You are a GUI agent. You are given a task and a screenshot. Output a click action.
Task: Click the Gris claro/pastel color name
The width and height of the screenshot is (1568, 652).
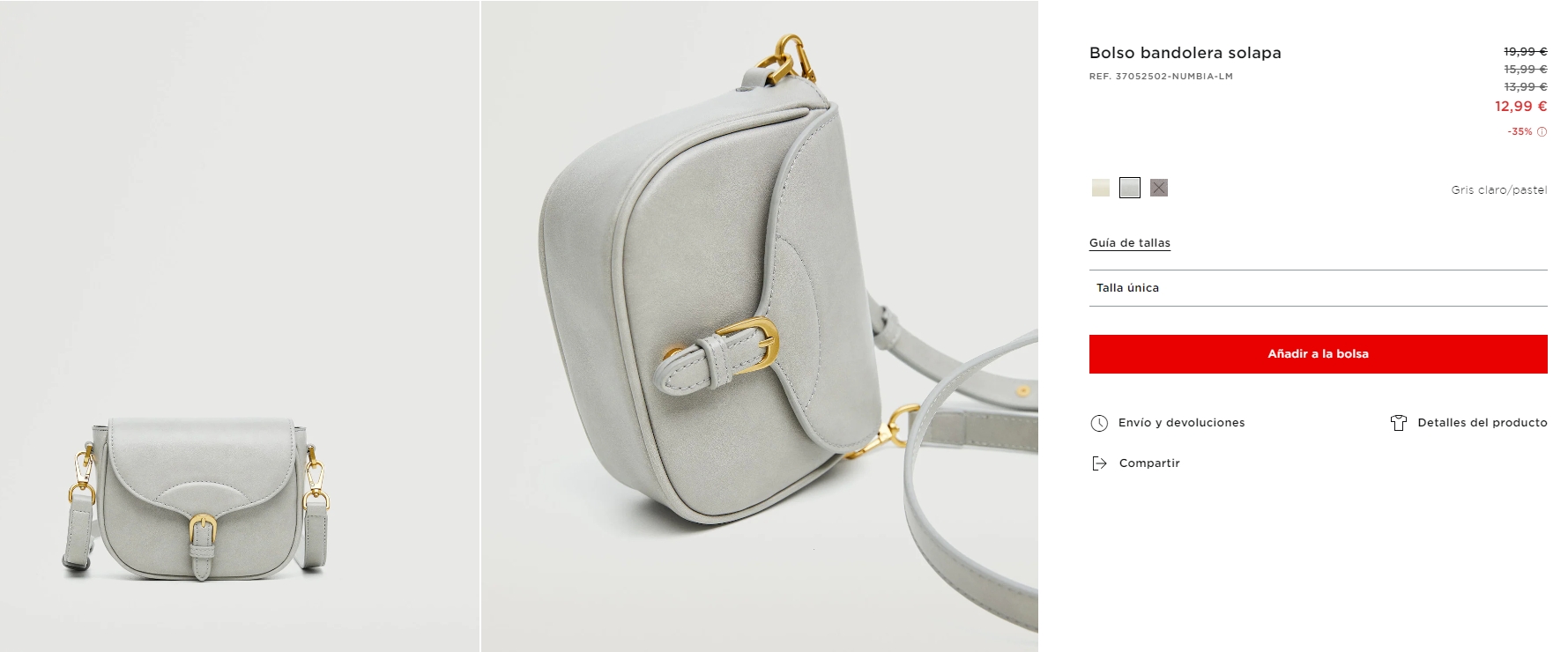click(1499, 190)
